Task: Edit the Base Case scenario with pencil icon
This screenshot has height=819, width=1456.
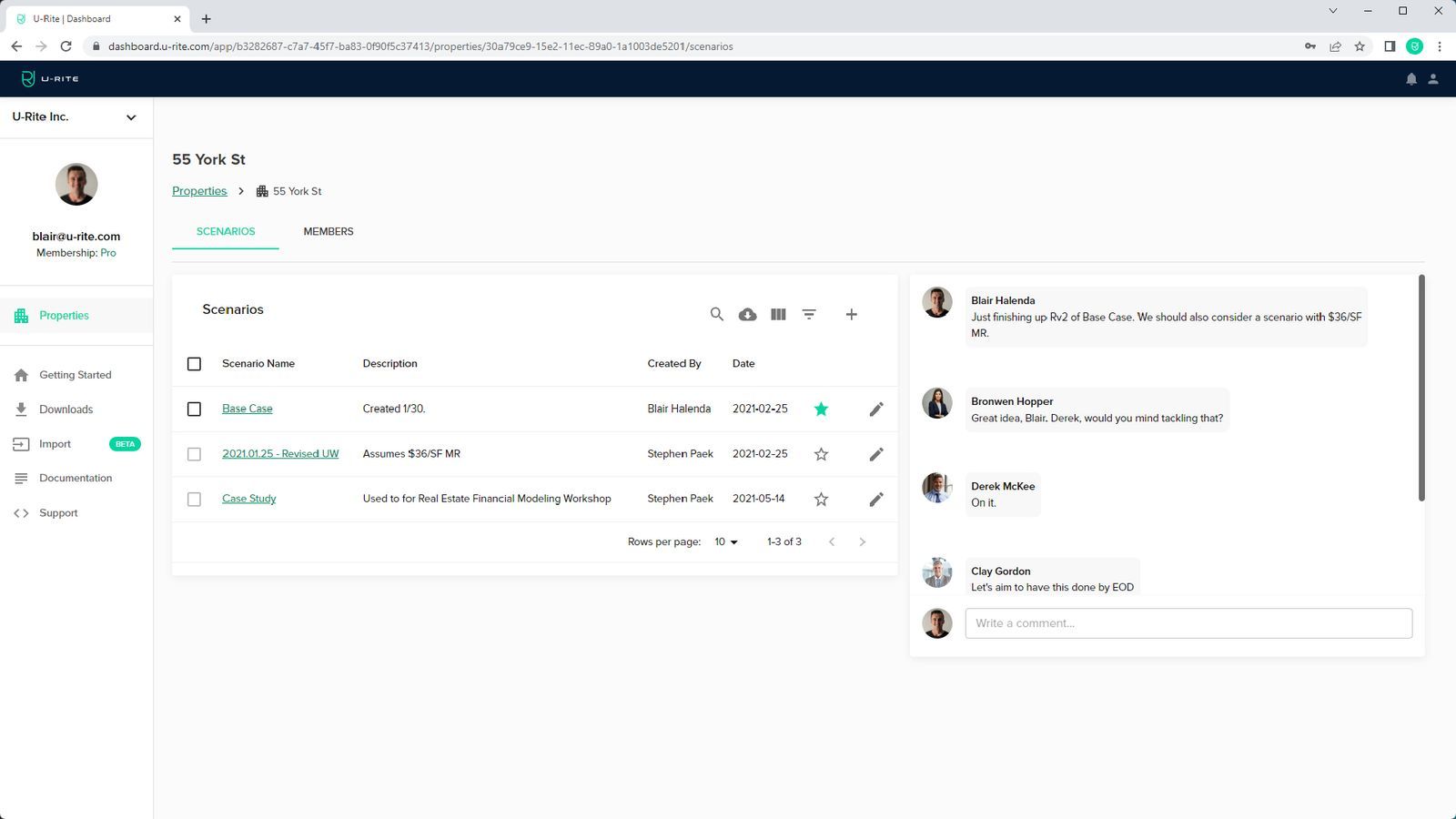Action: [875, 409]
